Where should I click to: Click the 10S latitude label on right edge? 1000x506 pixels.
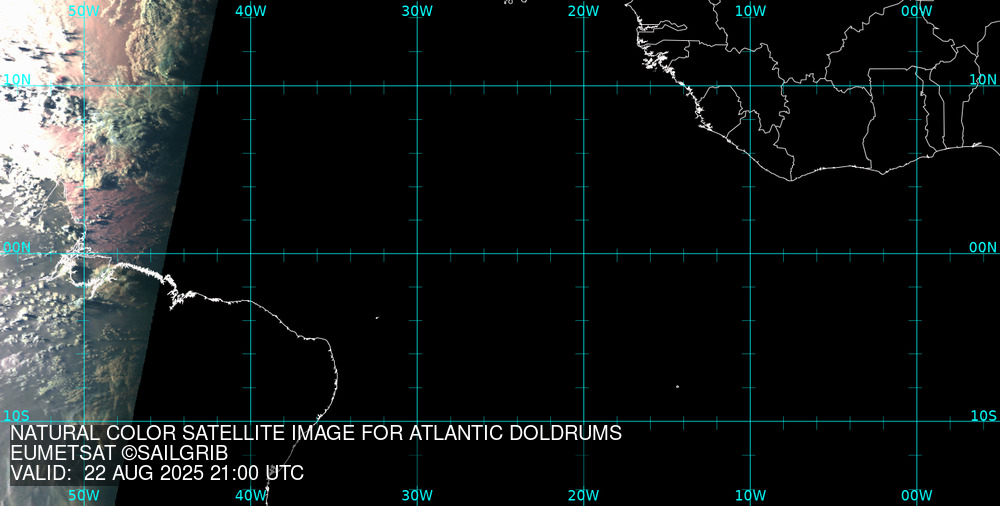click(983, 415)
